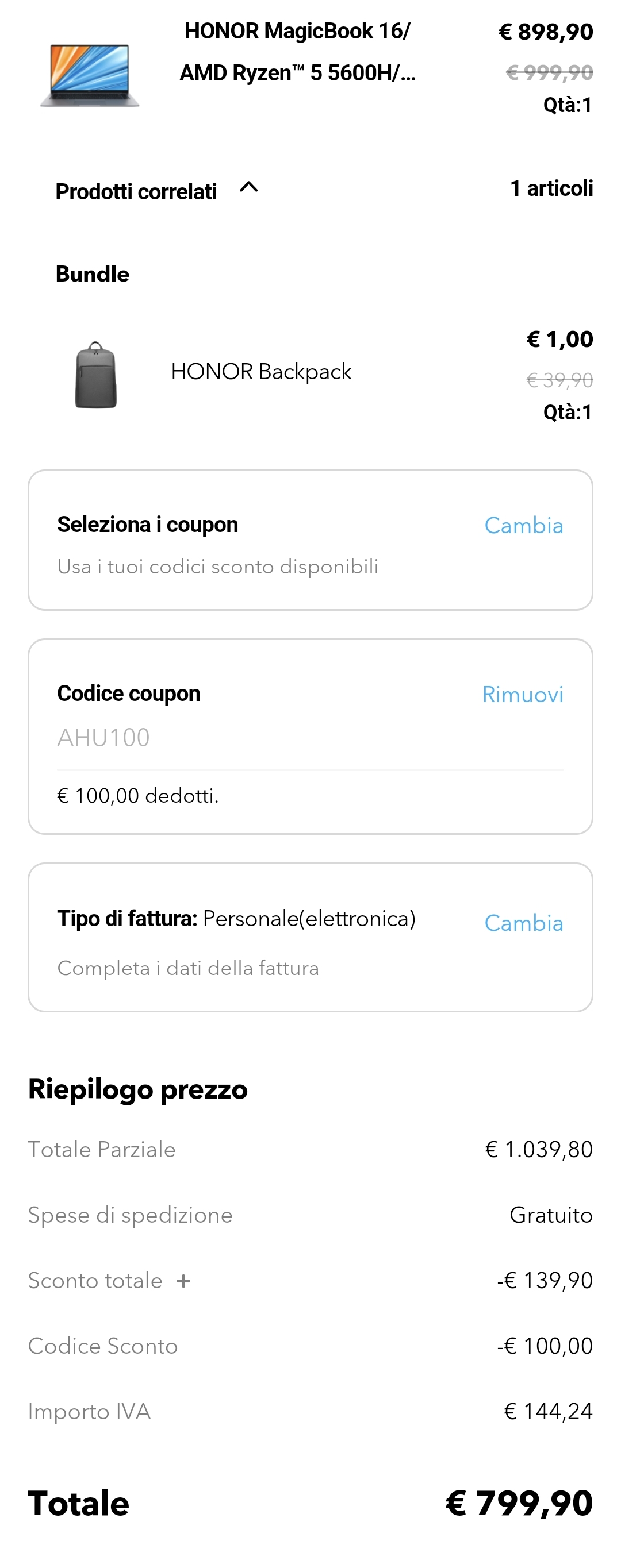Screen dimensions: 621x1568
Task: Click Cambia in Seleziona i coupon
Action: pos(523,525)
